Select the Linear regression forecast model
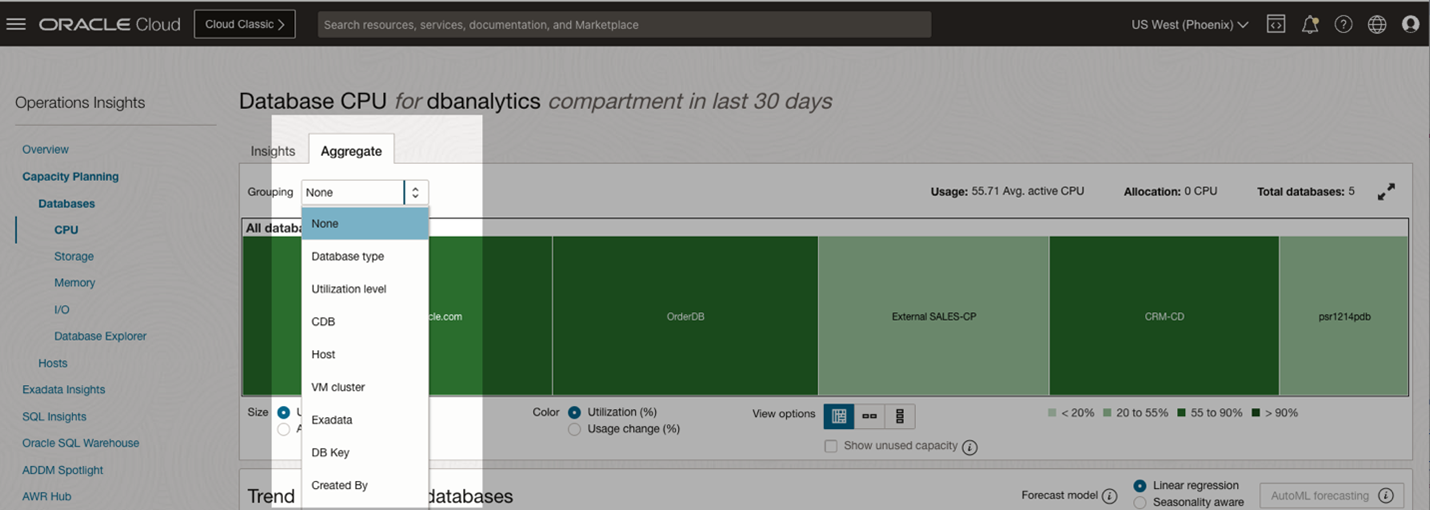 click(1140, 486)
